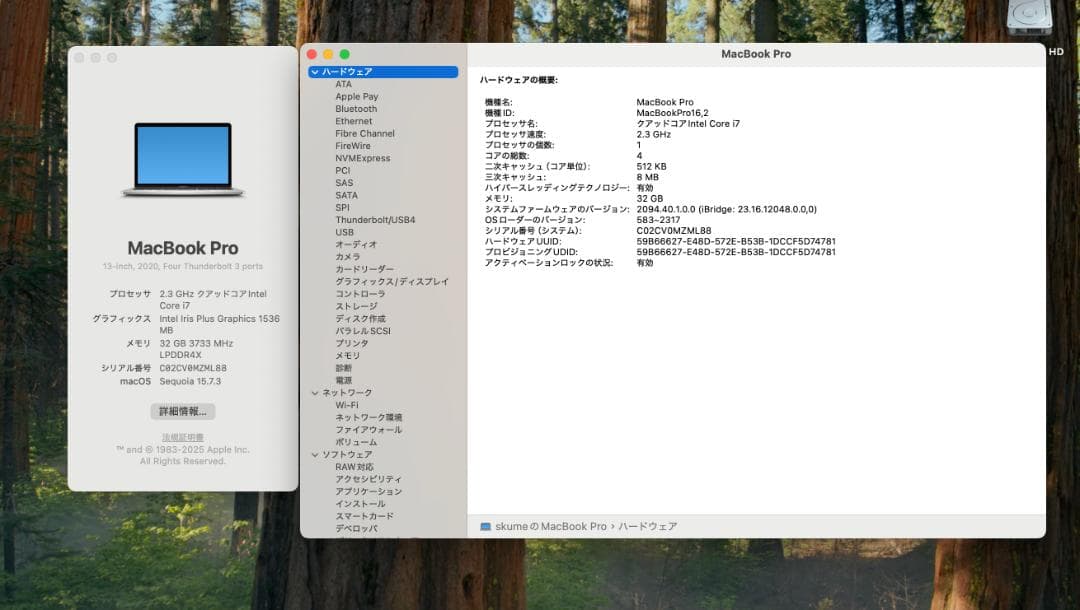The width and height of the screenshot is (1080, 610).
Task: Collapse the ハードウェア section in the sidebar
Action: coord(315,71)
